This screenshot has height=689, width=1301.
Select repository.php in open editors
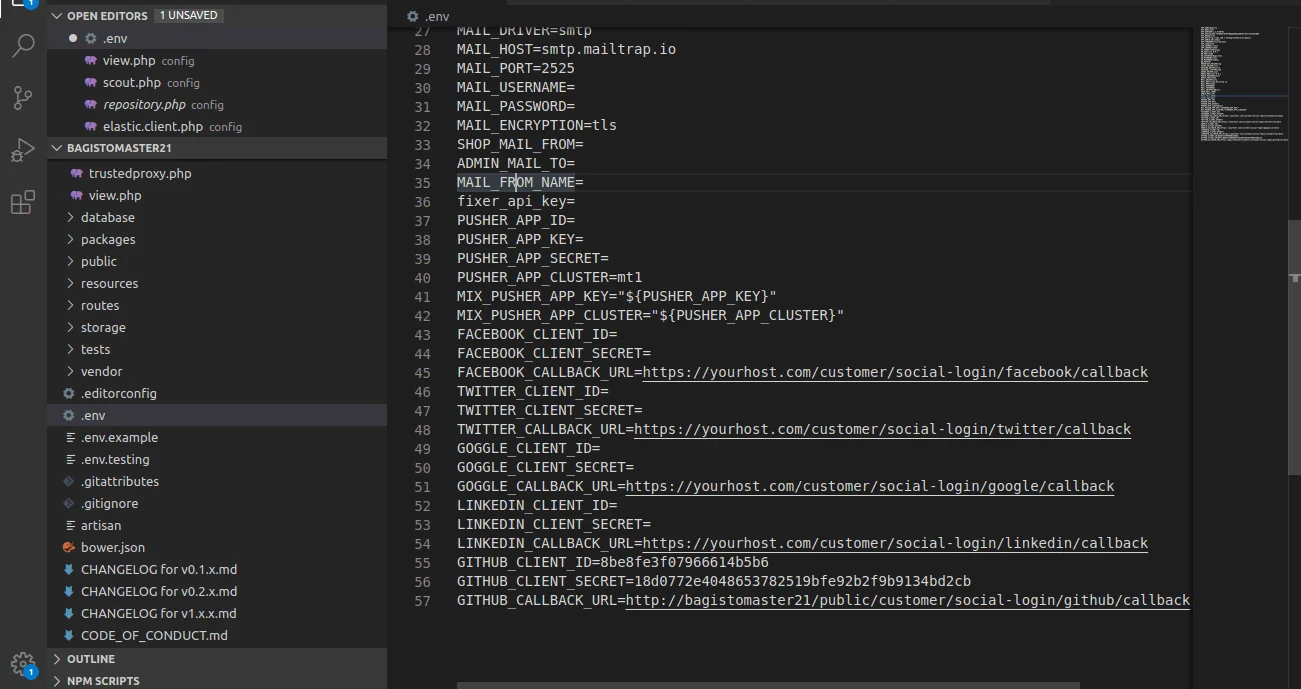(x=144, y=105)
